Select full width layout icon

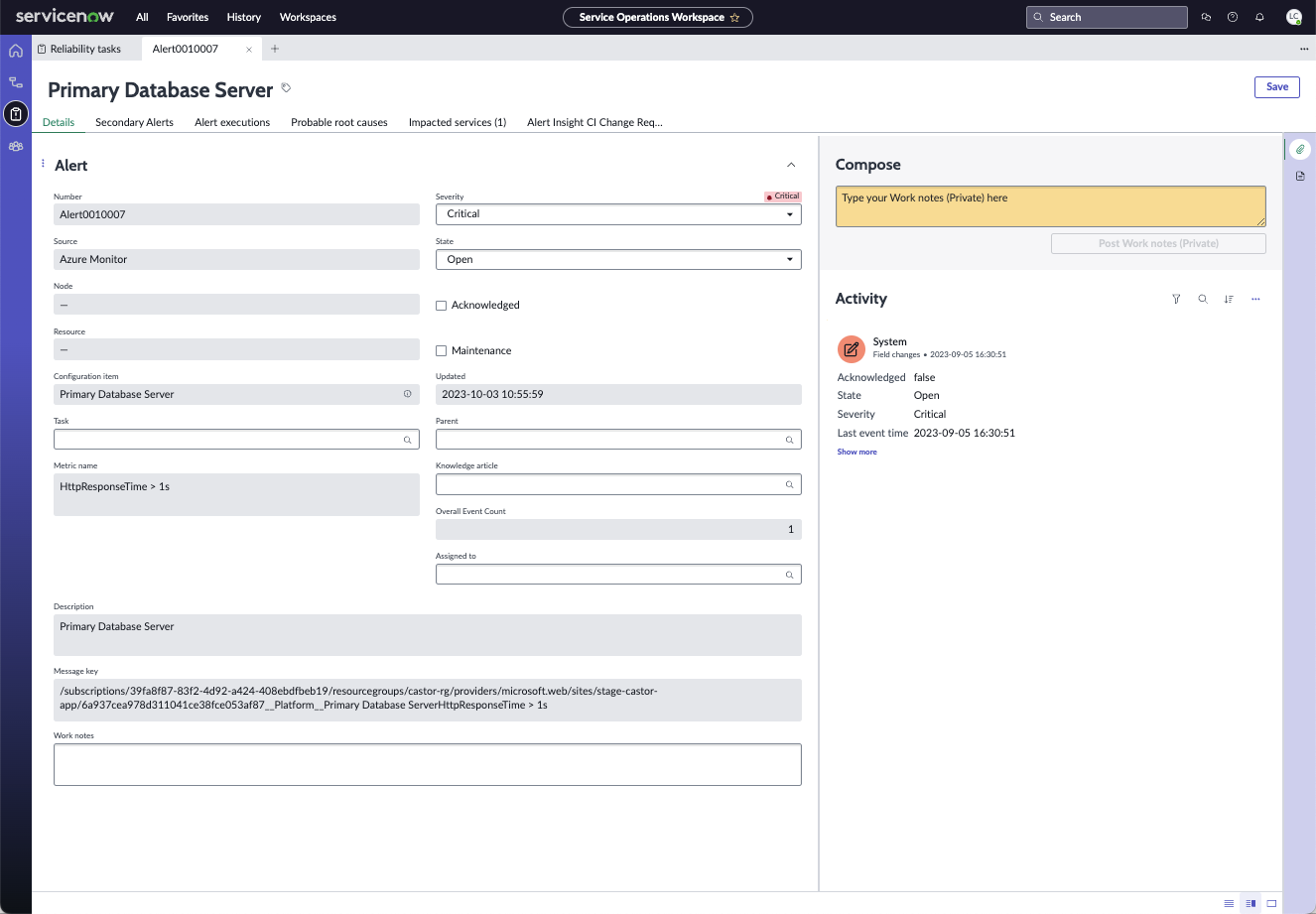(1271, 903)
